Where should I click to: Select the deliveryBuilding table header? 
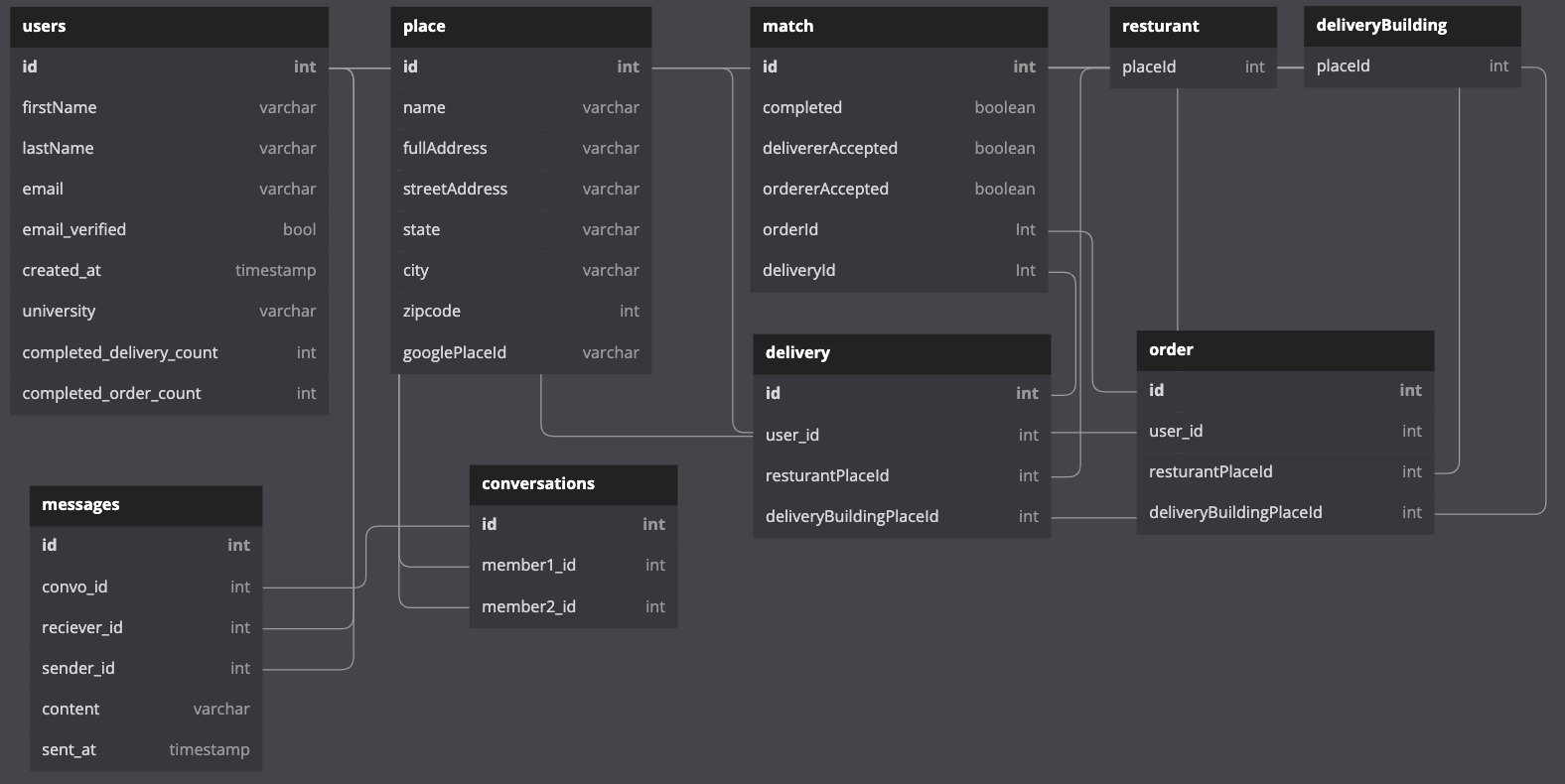pyautogui.click(x=1412, y=26)
